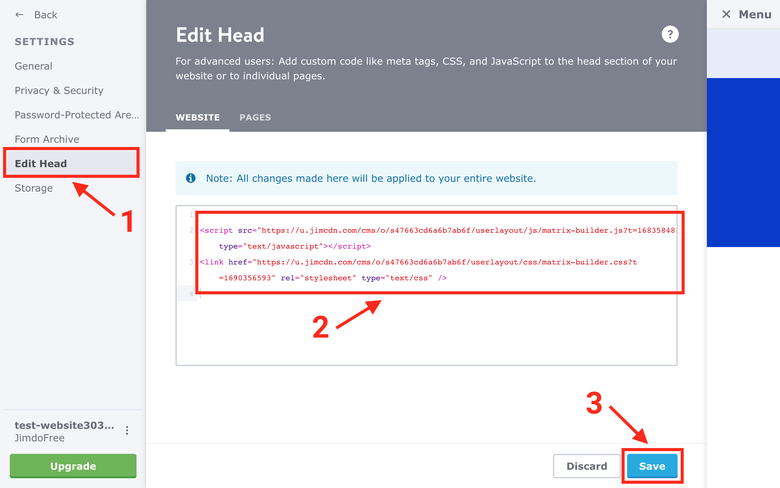Click the Back link text
This screenshot has width=780, height=488.
pos(45,15)
